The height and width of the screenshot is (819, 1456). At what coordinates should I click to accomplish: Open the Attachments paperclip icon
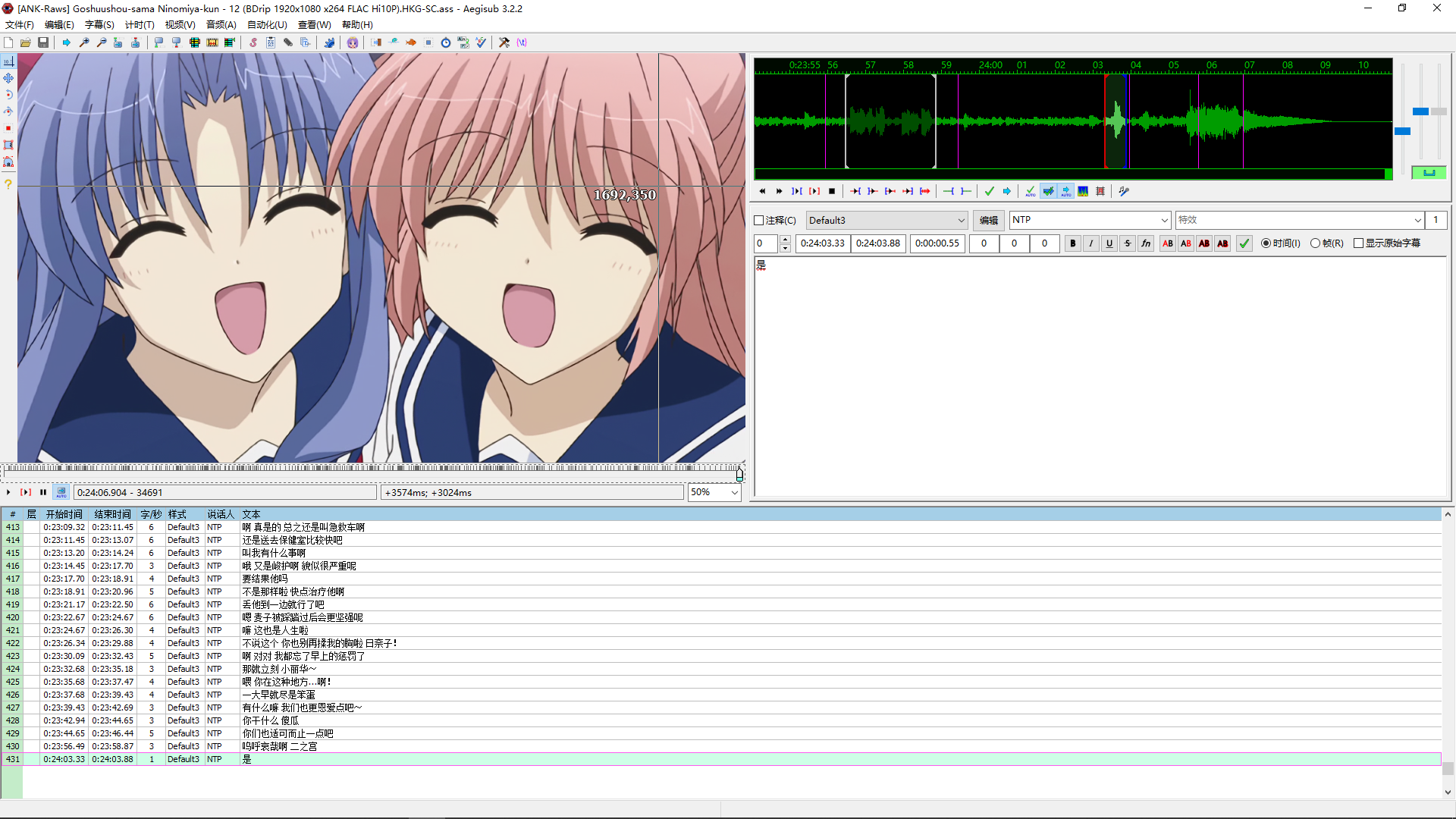(288, 42)
